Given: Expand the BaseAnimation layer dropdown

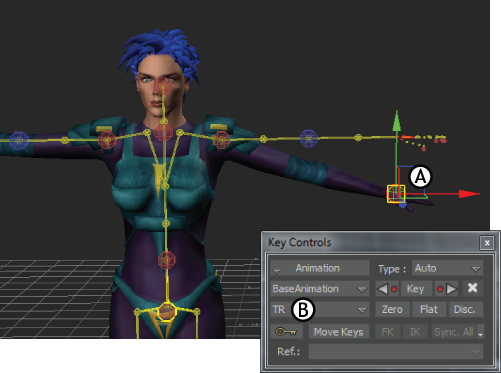Looking at the screenshot, I should [320, 289].
